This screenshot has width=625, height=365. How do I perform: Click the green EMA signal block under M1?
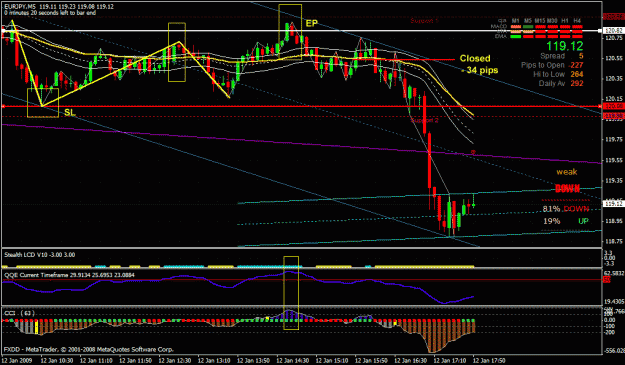click(516, 37)
